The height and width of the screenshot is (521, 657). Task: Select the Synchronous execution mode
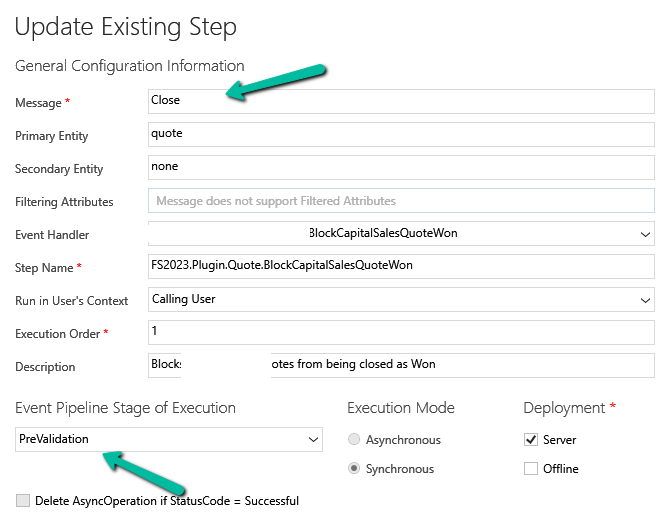[354, 469]
